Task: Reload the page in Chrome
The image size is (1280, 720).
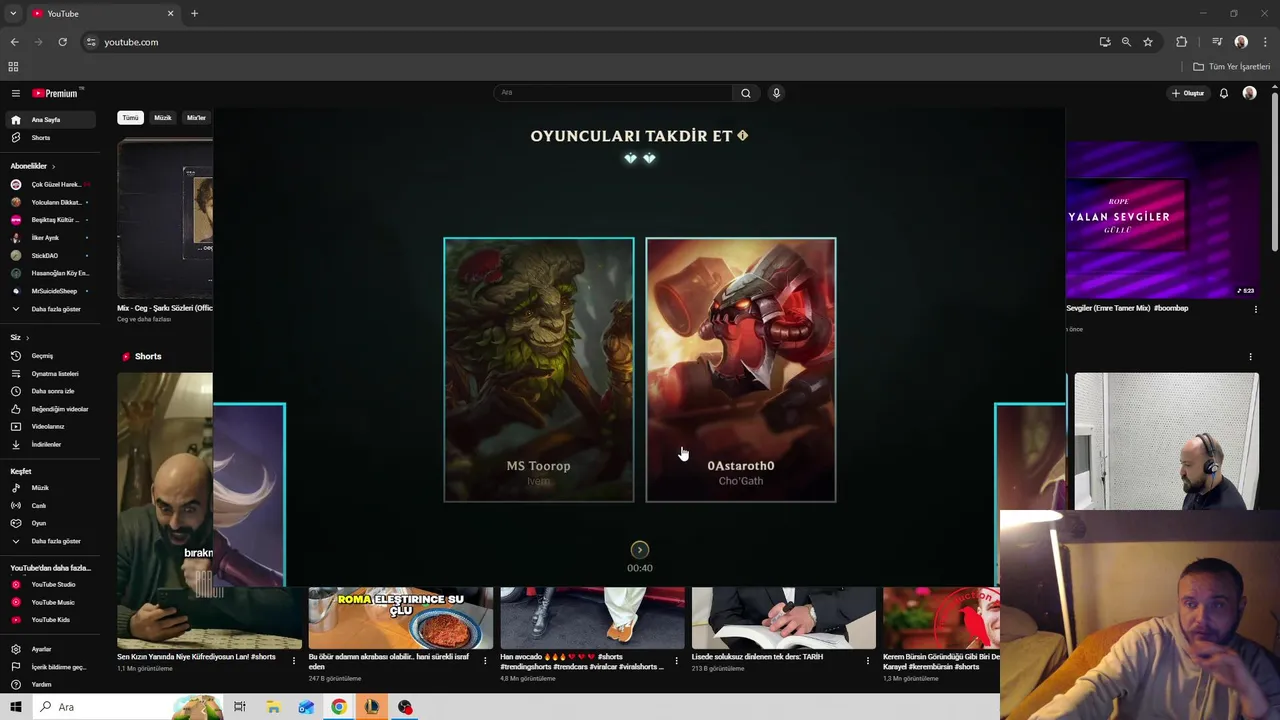Action: coord(62,42)
